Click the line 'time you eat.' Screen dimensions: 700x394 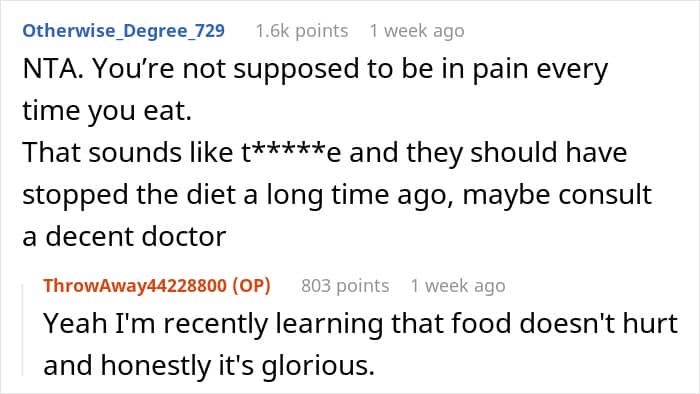(107, 111)
